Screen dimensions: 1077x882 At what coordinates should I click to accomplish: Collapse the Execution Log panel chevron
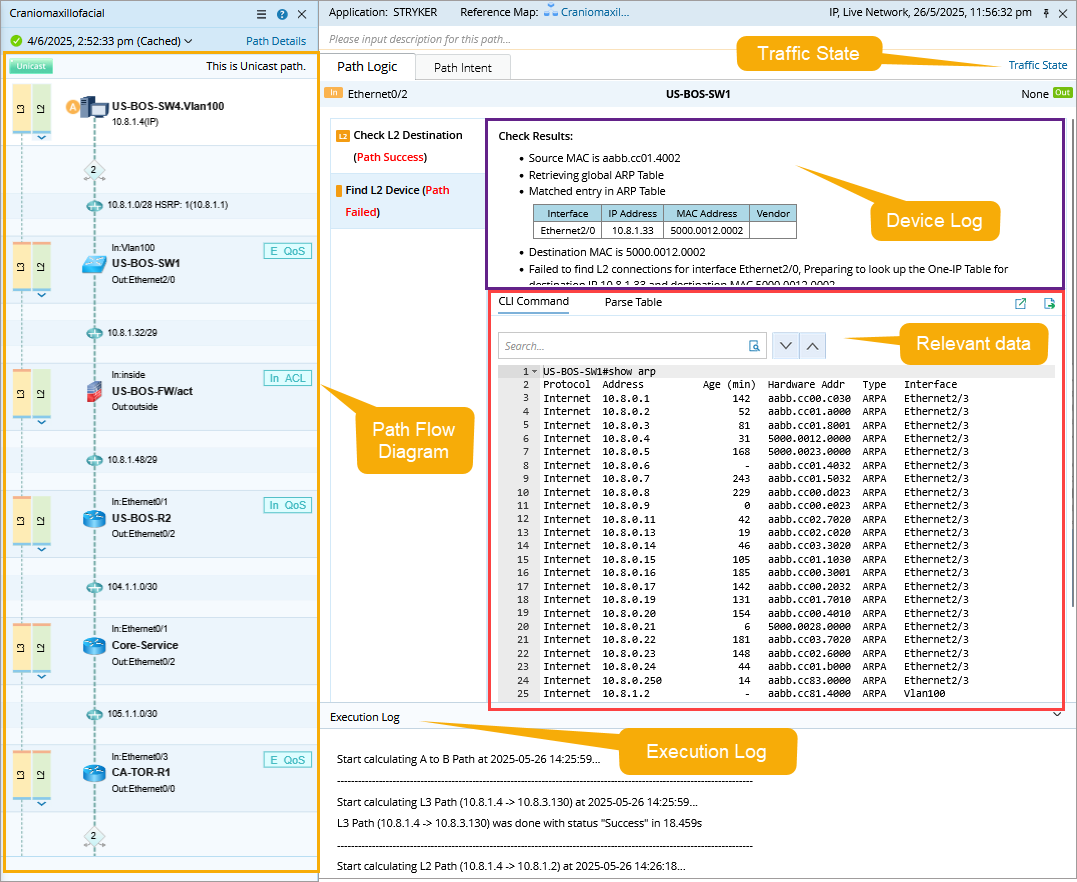coord(1058,715)
